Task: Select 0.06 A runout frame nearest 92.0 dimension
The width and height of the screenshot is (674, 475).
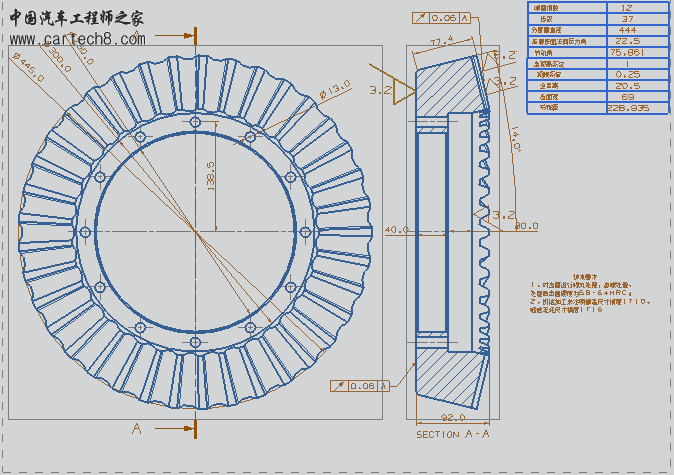Action: click(359, 386)
